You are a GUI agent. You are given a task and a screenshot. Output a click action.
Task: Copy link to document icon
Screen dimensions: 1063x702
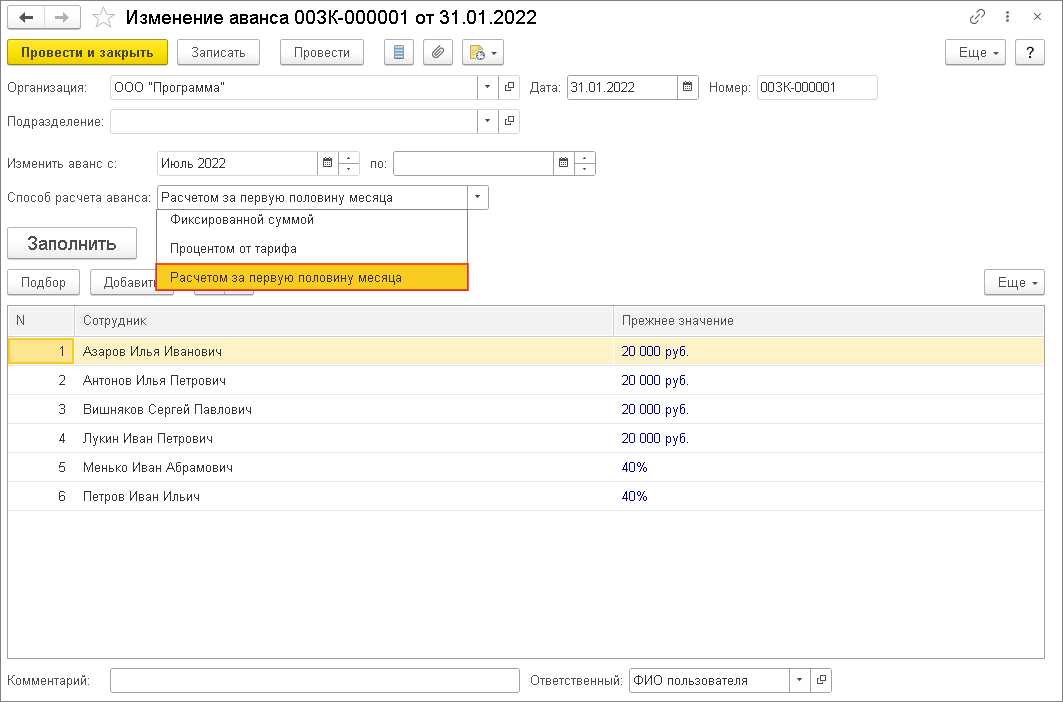(977, 17)
